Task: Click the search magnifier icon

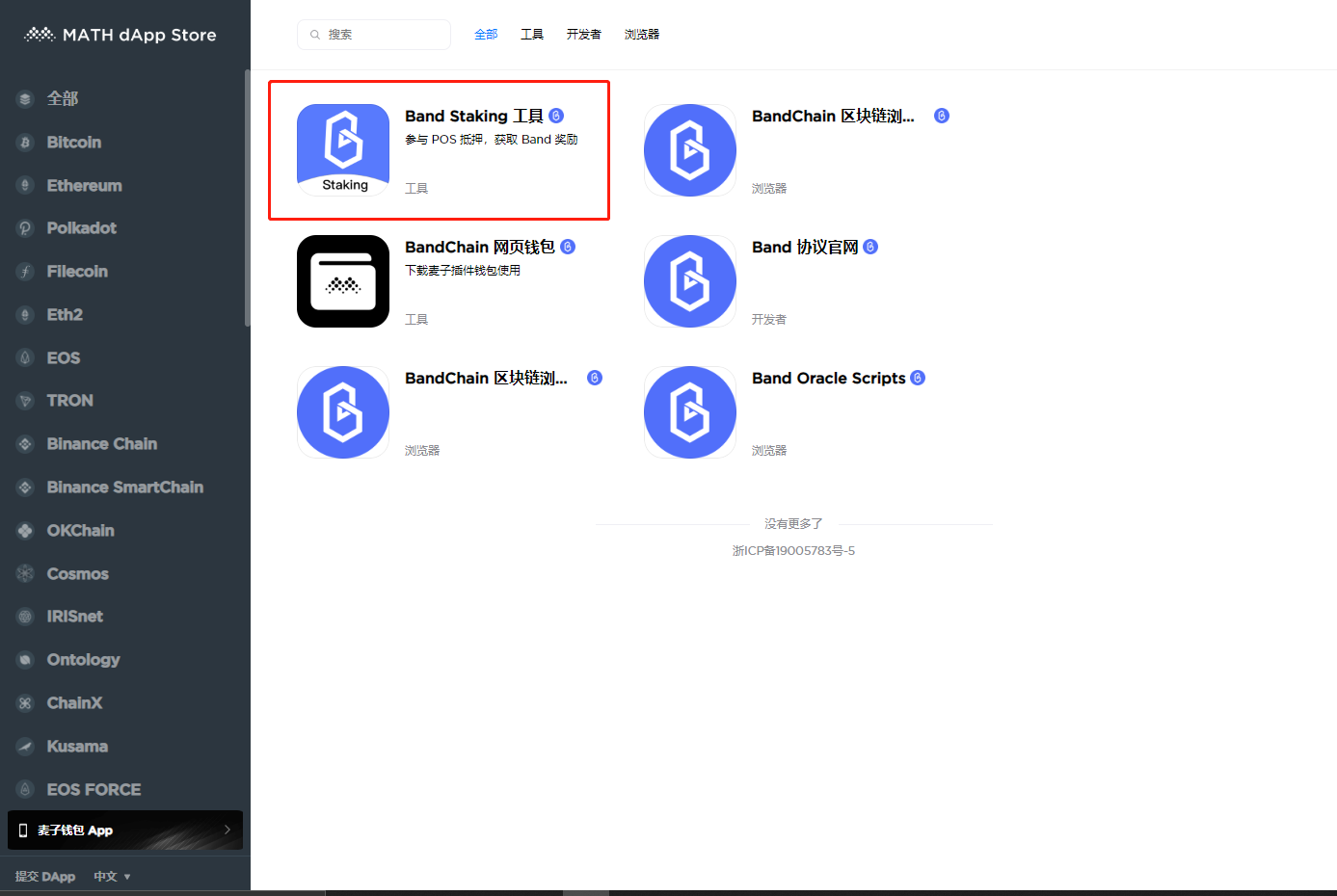Action: (x=315, y=35)
